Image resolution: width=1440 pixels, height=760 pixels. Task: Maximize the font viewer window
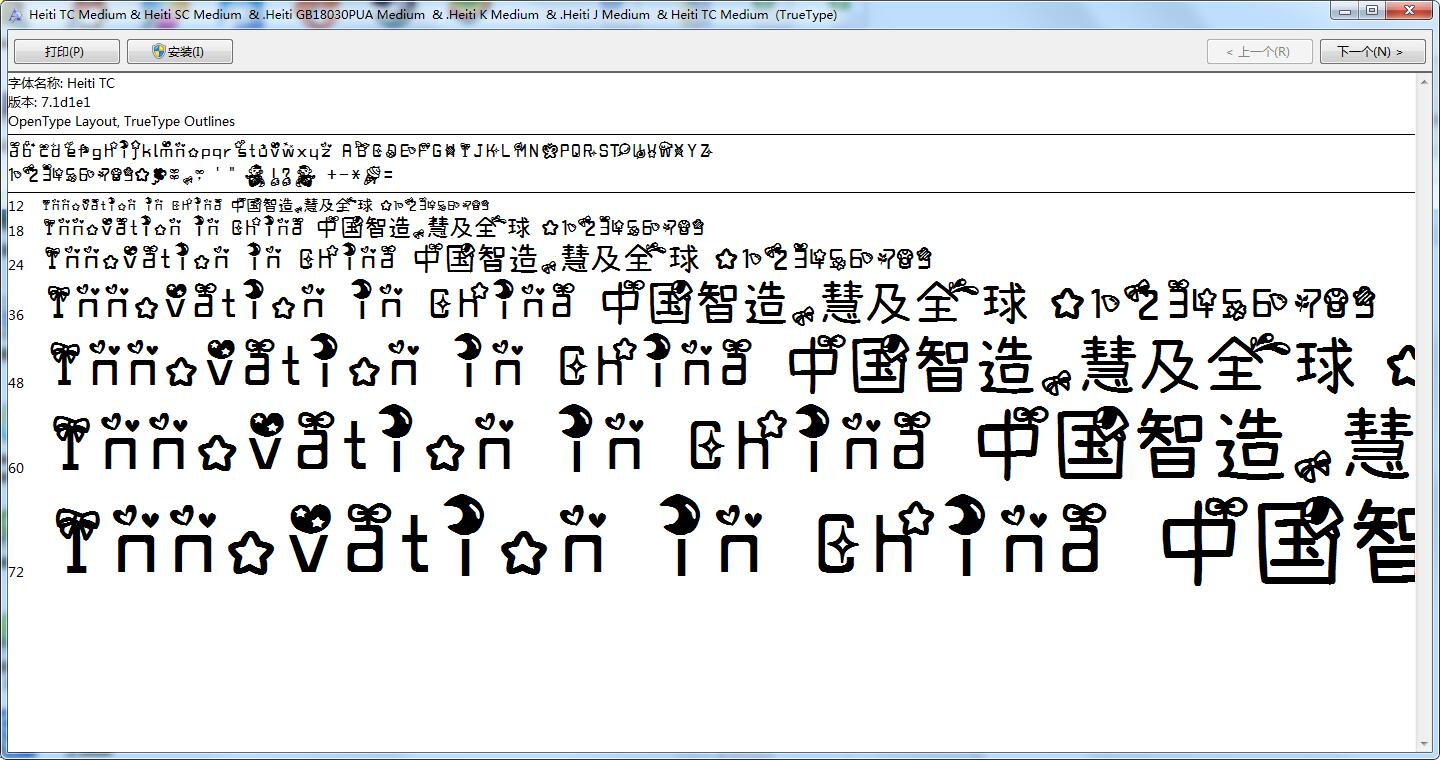click(x=1372, y=11)
